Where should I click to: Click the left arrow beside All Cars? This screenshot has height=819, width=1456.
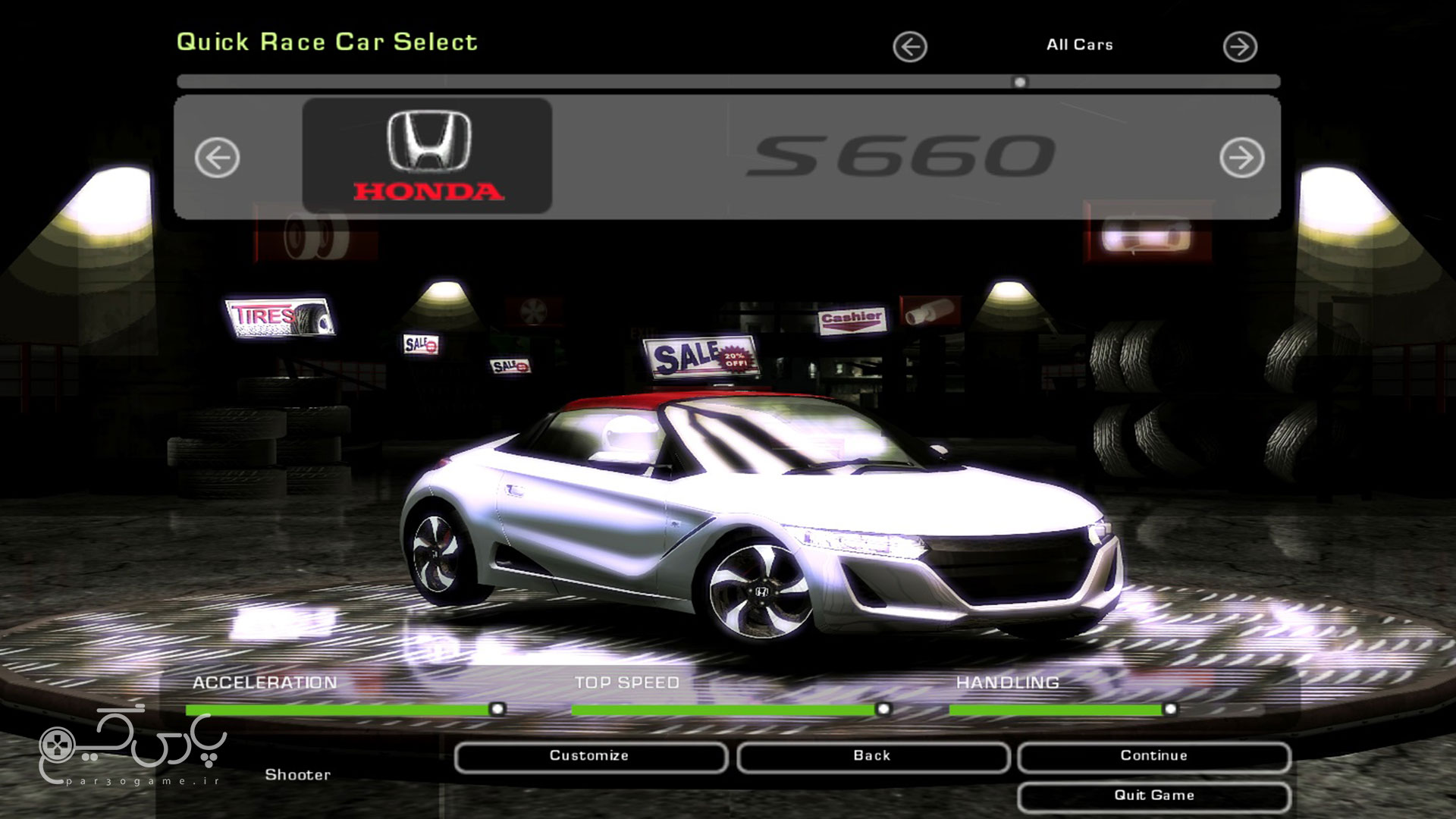909,47
